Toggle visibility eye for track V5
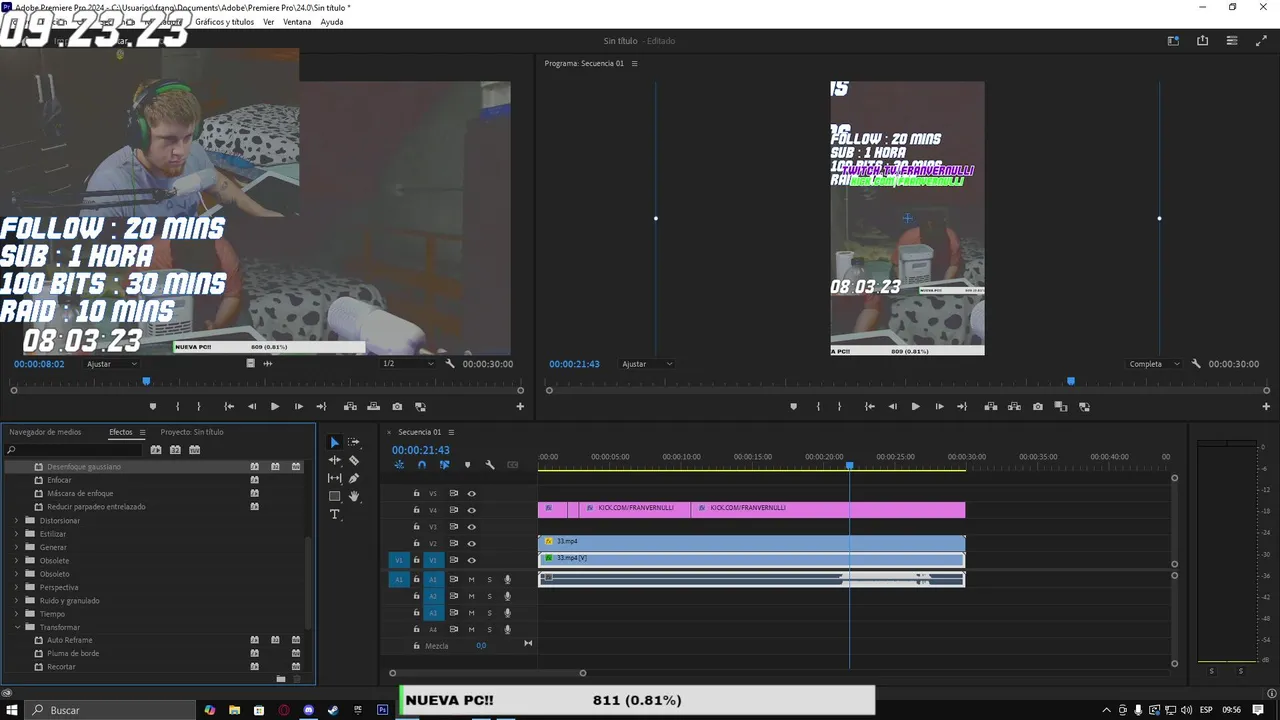The width and height of the screenshot is (1280, 720). (x=471, y=493)
